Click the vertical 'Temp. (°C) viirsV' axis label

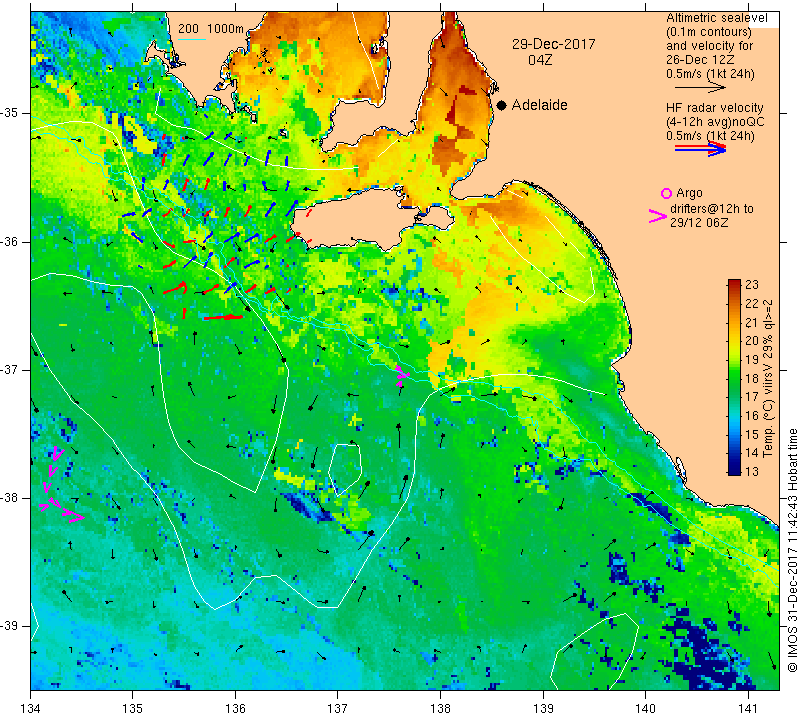point(768,378)
